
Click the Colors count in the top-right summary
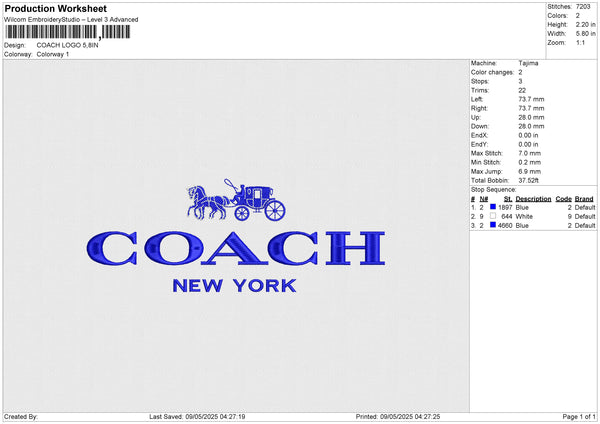point(578,16)
